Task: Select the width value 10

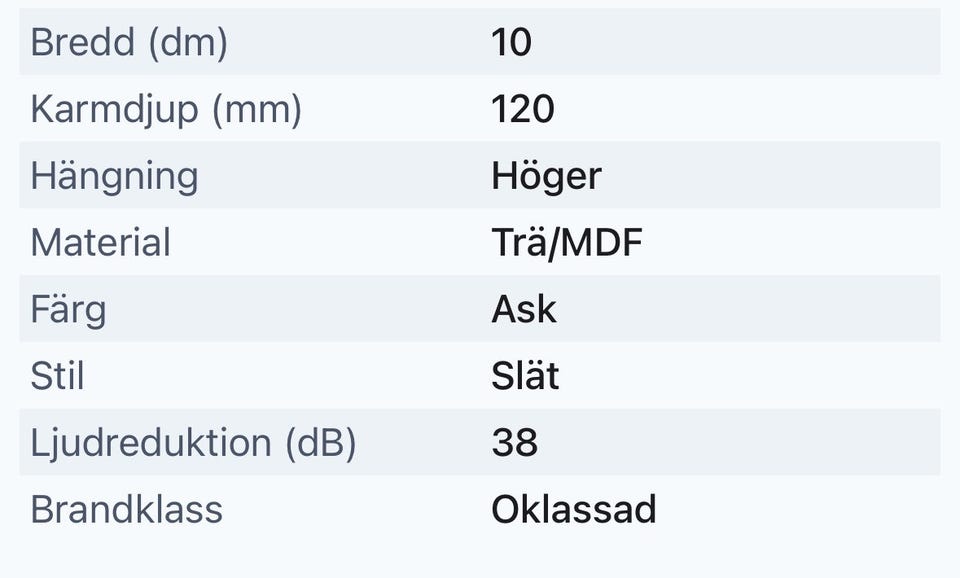Action: 511,43
